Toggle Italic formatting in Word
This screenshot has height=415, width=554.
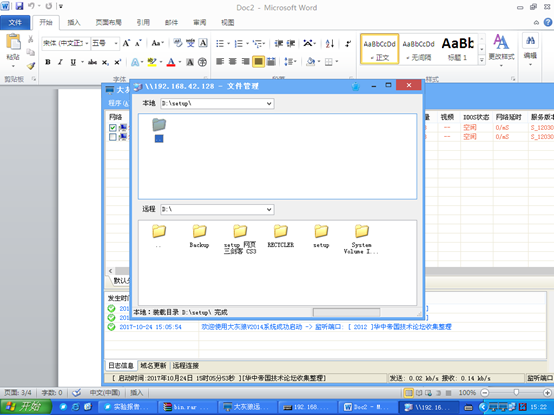click(x=60, y=62)
